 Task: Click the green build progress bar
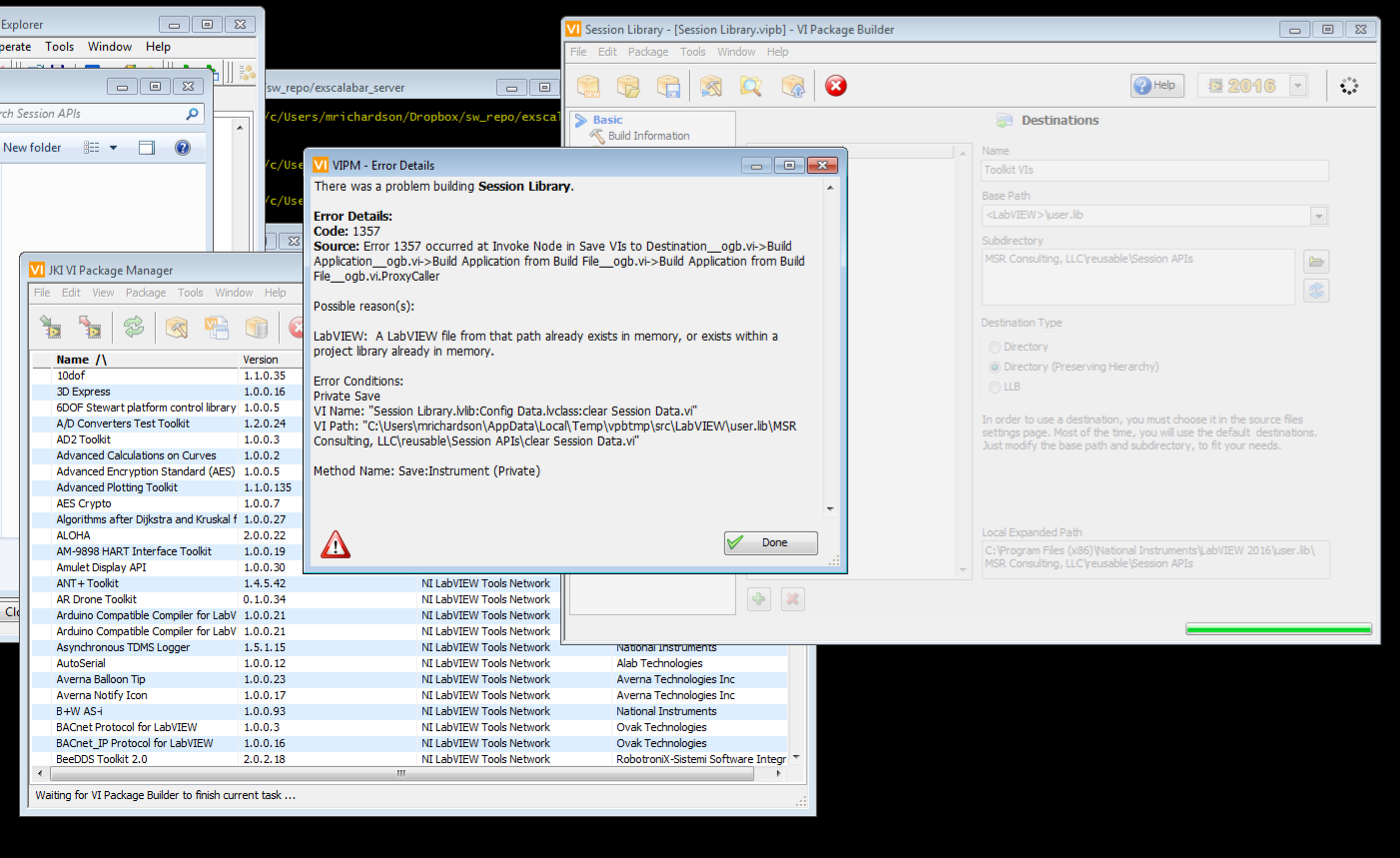[1278, 629]
